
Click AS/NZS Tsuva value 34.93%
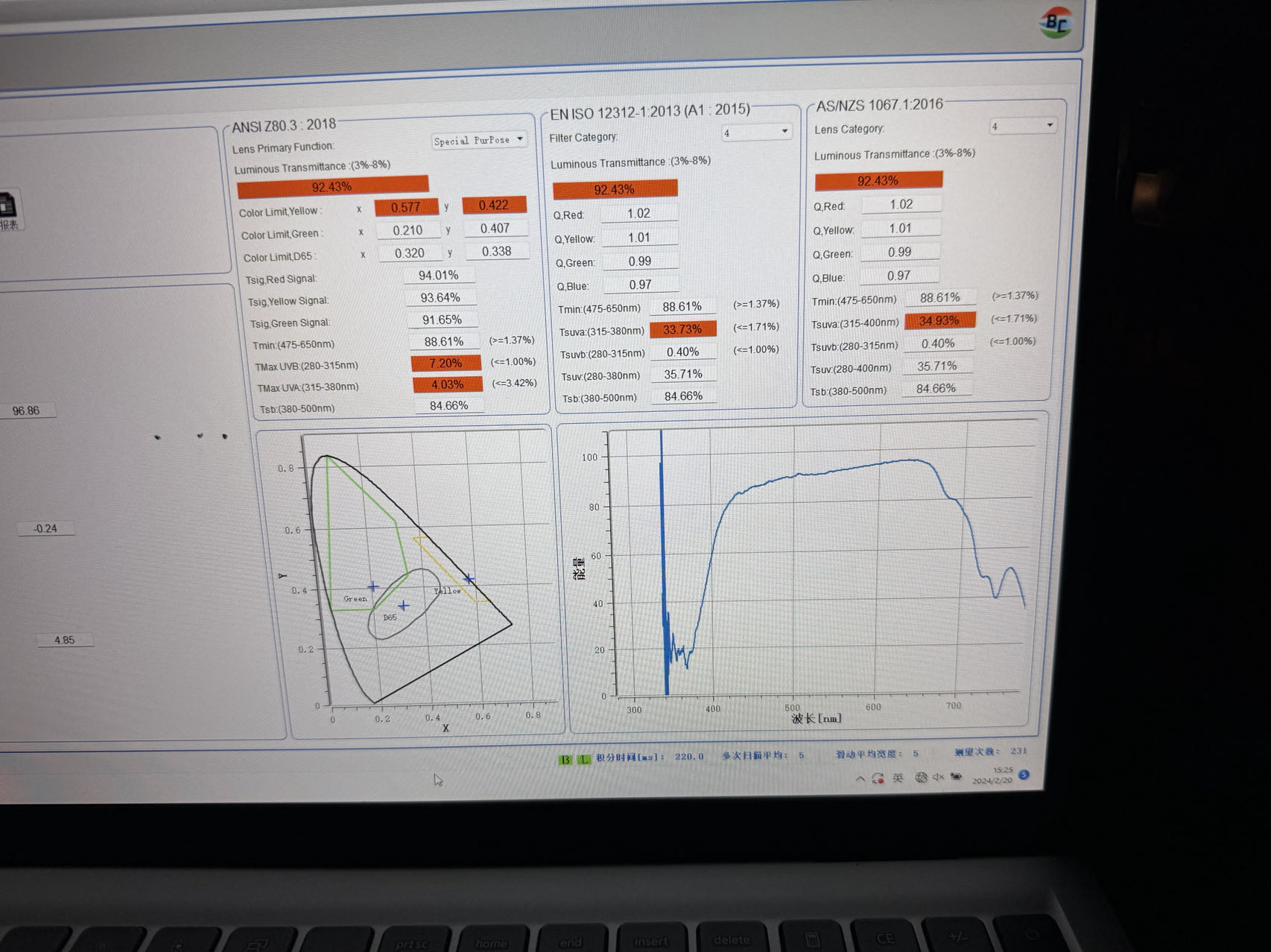click(939, 320)
